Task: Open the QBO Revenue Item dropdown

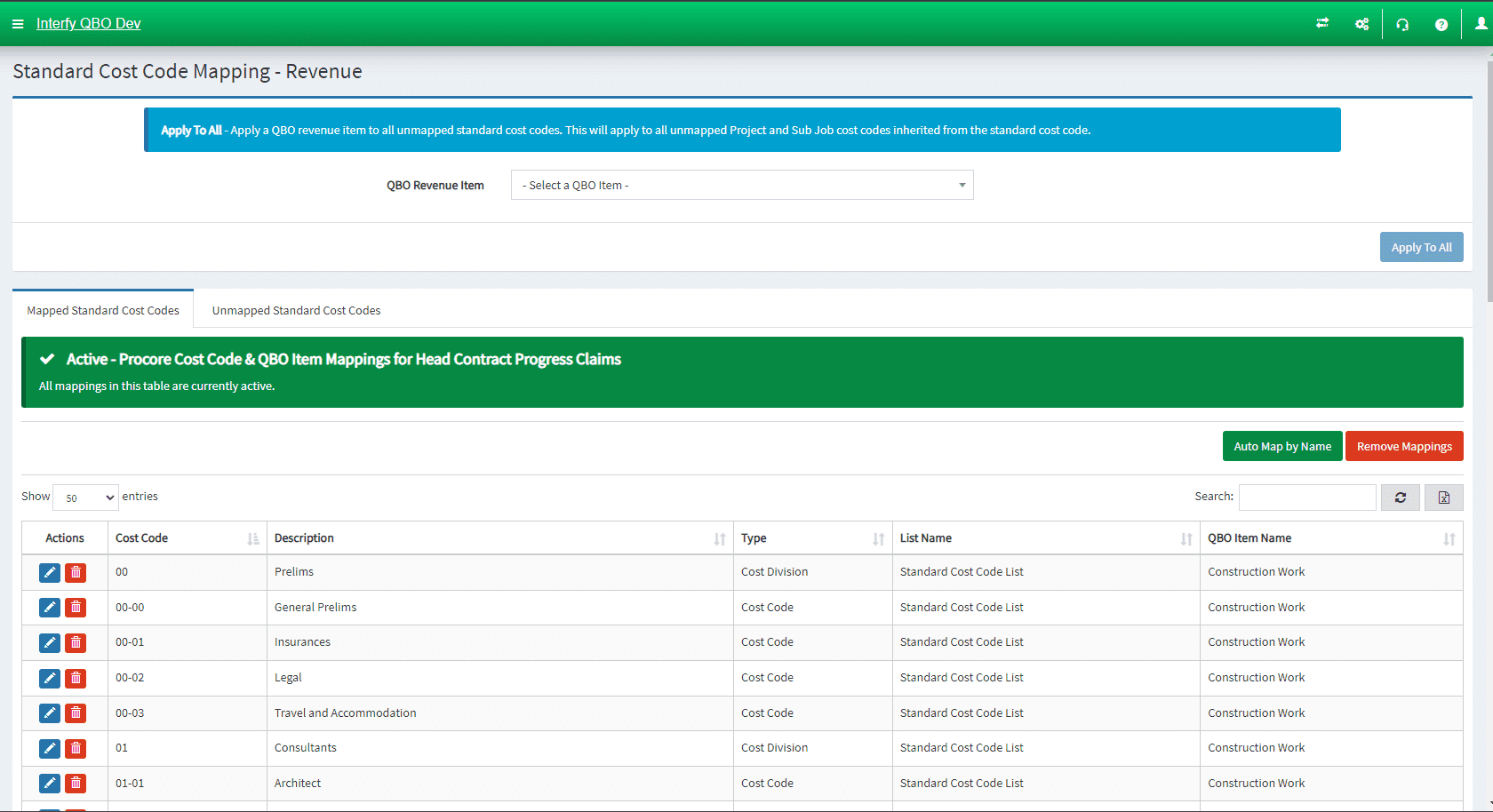Action: click(741, 185)
